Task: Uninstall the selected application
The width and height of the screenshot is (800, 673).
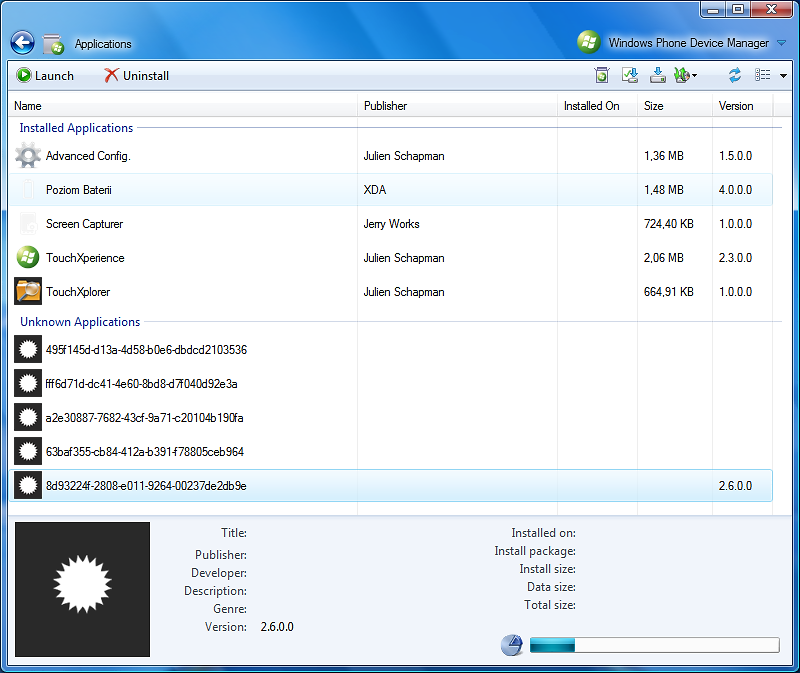Action: click(x=136, y=76)
